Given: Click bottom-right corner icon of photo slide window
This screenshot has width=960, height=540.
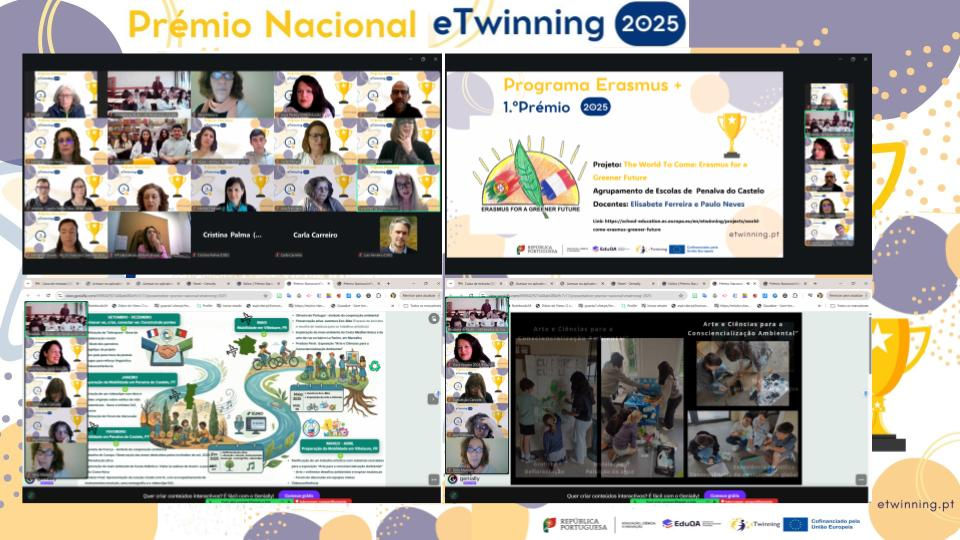Looking at the screenshot, I should click(x=861, y=479).
